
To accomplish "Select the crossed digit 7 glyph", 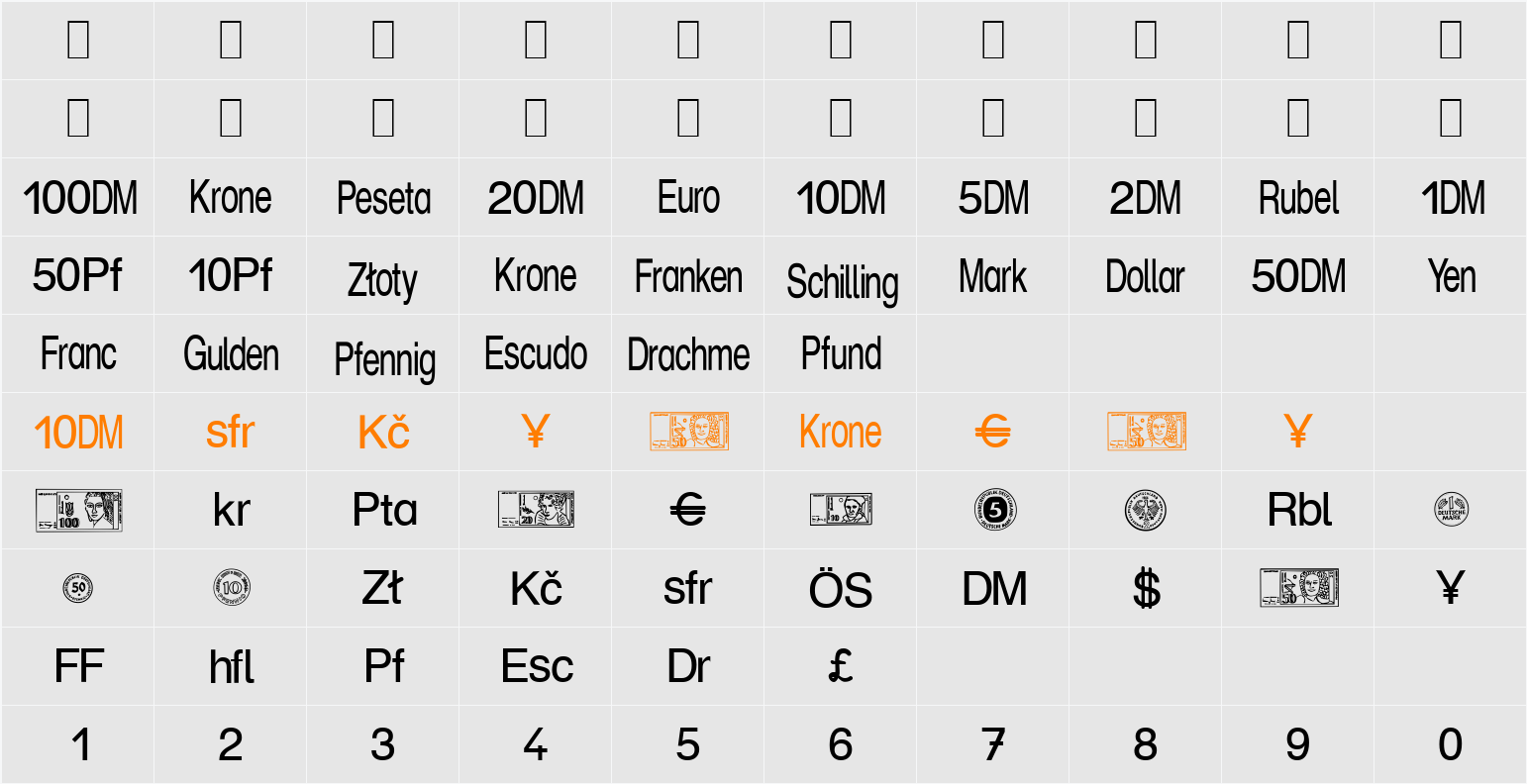I will pyautogui.click(x=994, y=745).
